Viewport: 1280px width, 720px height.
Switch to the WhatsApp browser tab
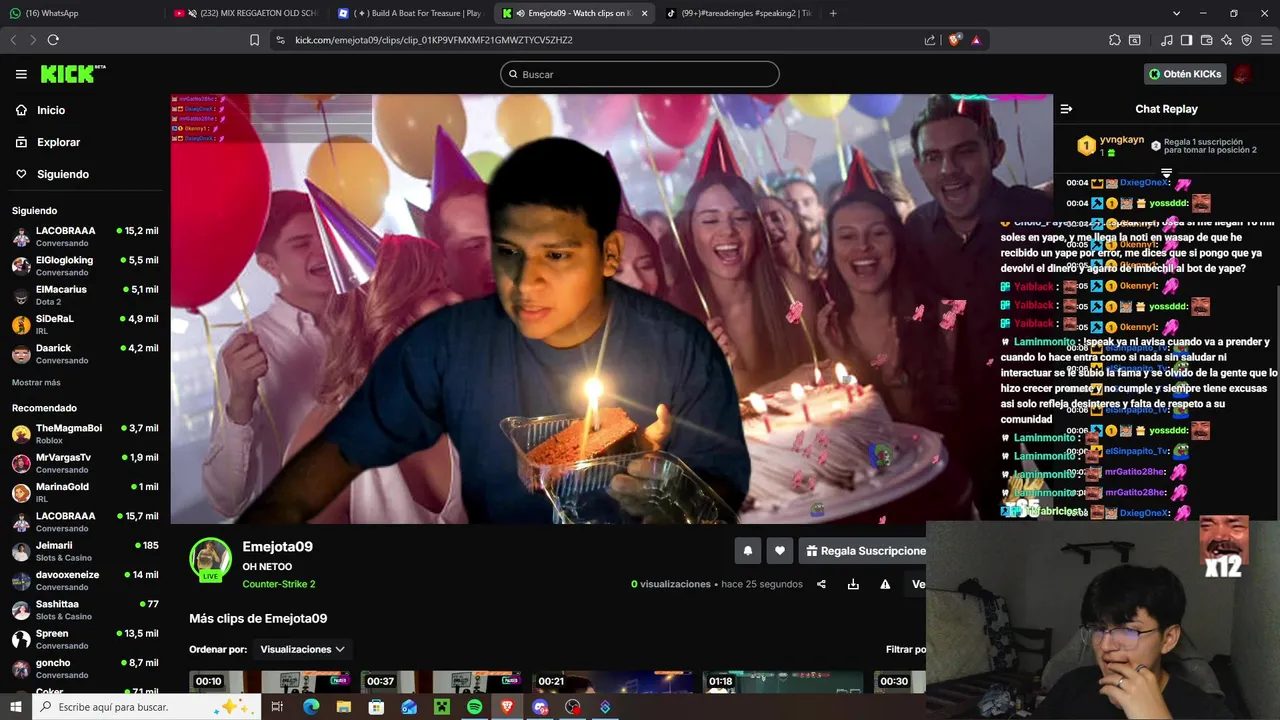(x=80, y=13)
